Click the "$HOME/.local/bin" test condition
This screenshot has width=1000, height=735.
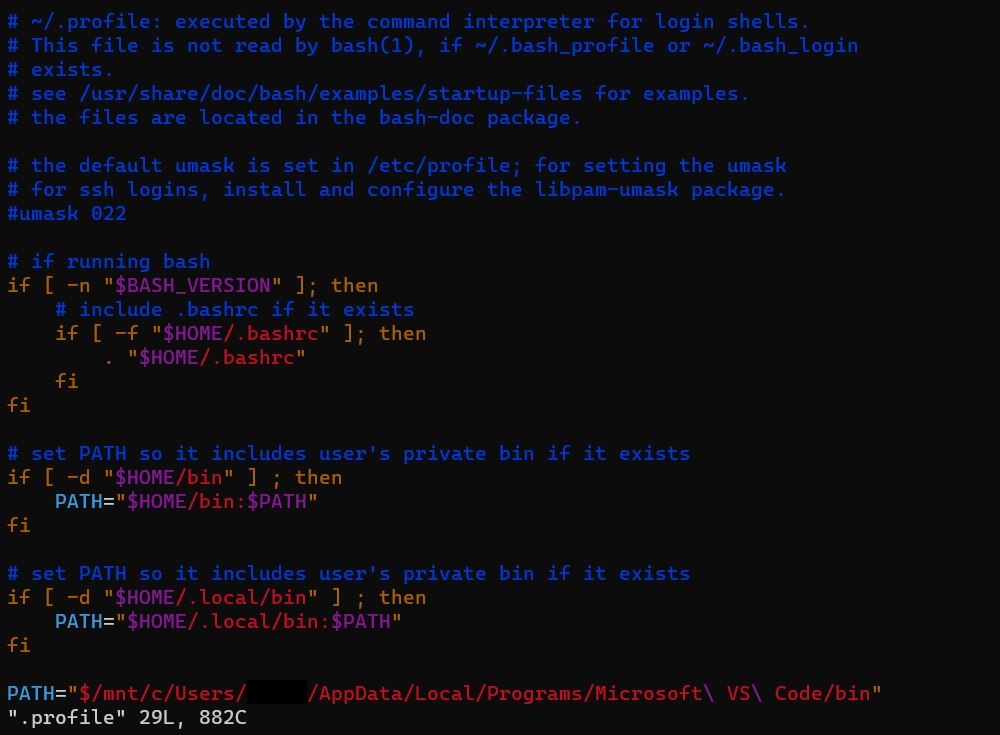(215, 597)
